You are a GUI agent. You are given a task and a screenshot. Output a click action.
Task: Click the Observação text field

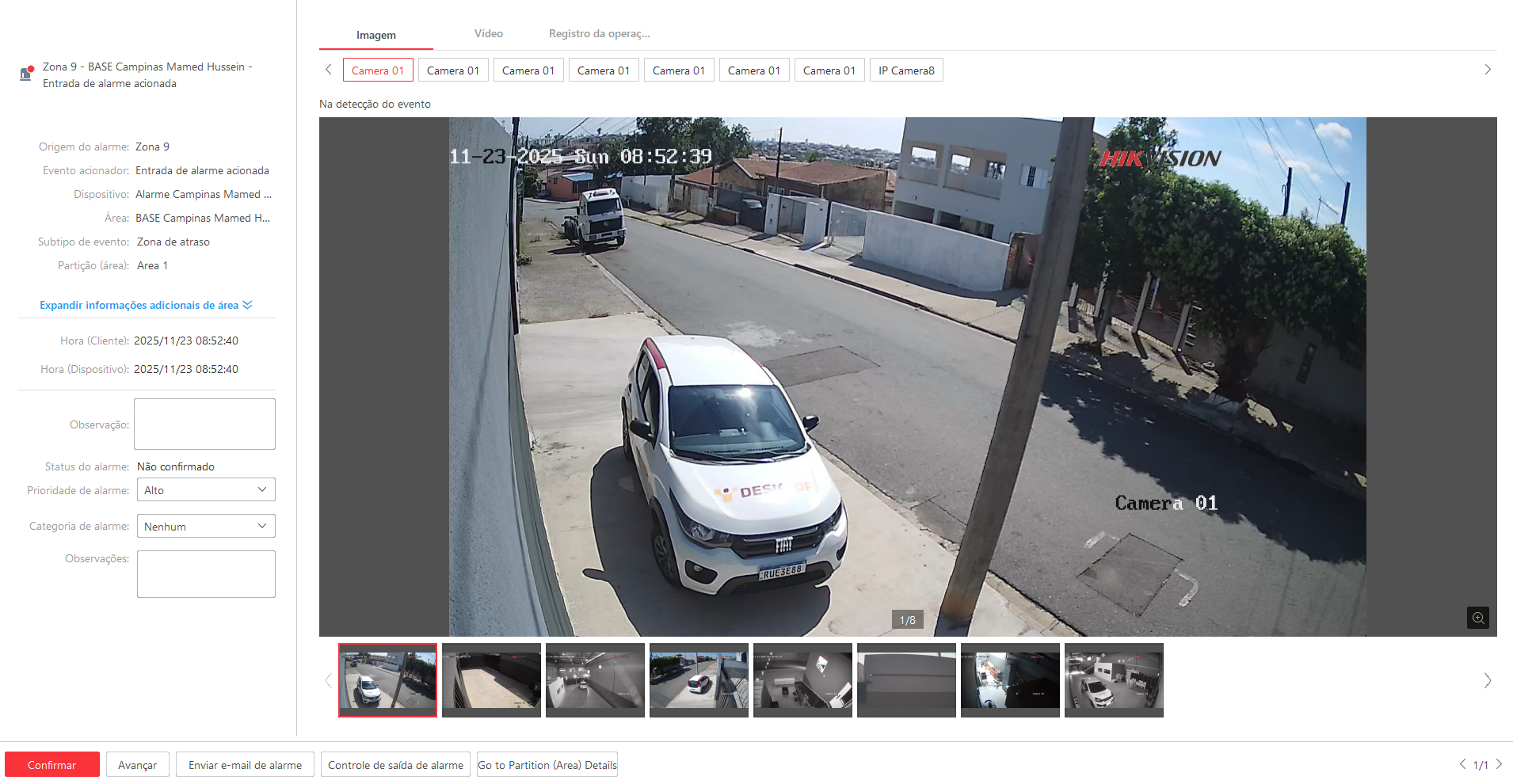pyautogui.click(x=204, y=424)
